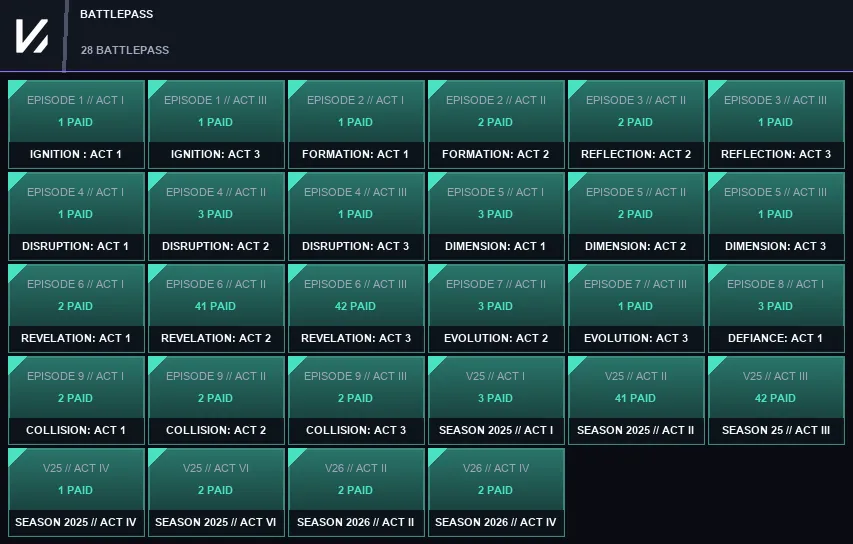Select Dimension: Act 3 battlepass card
The height and width of the screenshot is (544, 853).
pyautogui.click(x=776, y=217)
